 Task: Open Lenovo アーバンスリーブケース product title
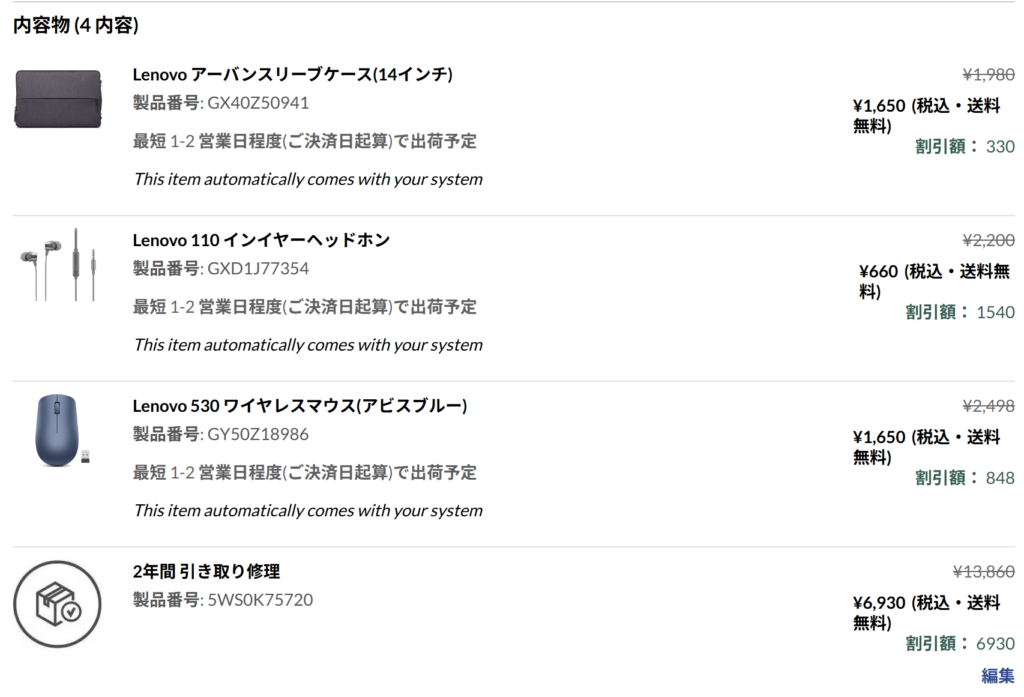[293, 74]
